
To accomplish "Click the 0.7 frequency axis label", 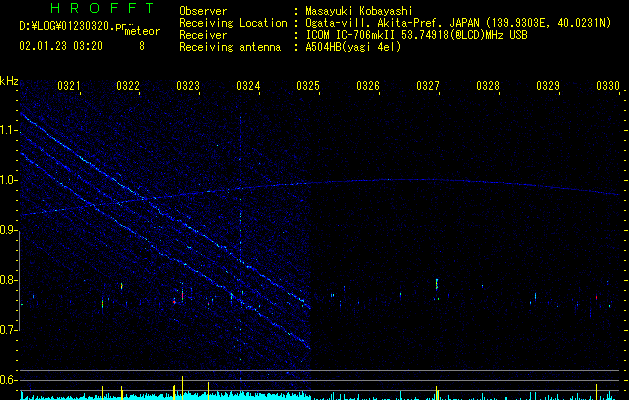I will point(8,330).
